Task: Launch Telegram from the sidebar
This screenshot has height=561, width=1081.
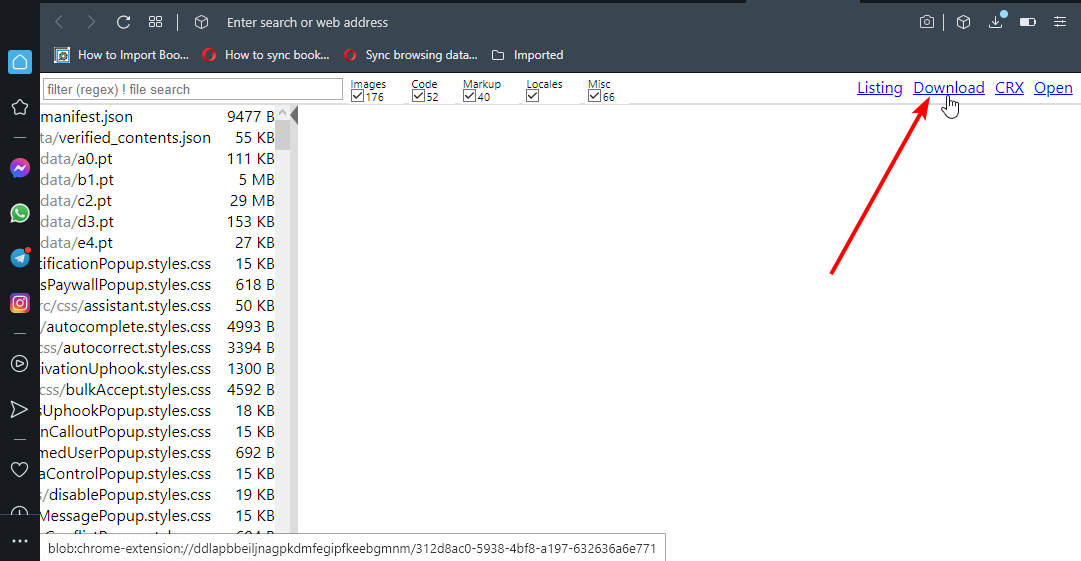Action: point(19,258)
